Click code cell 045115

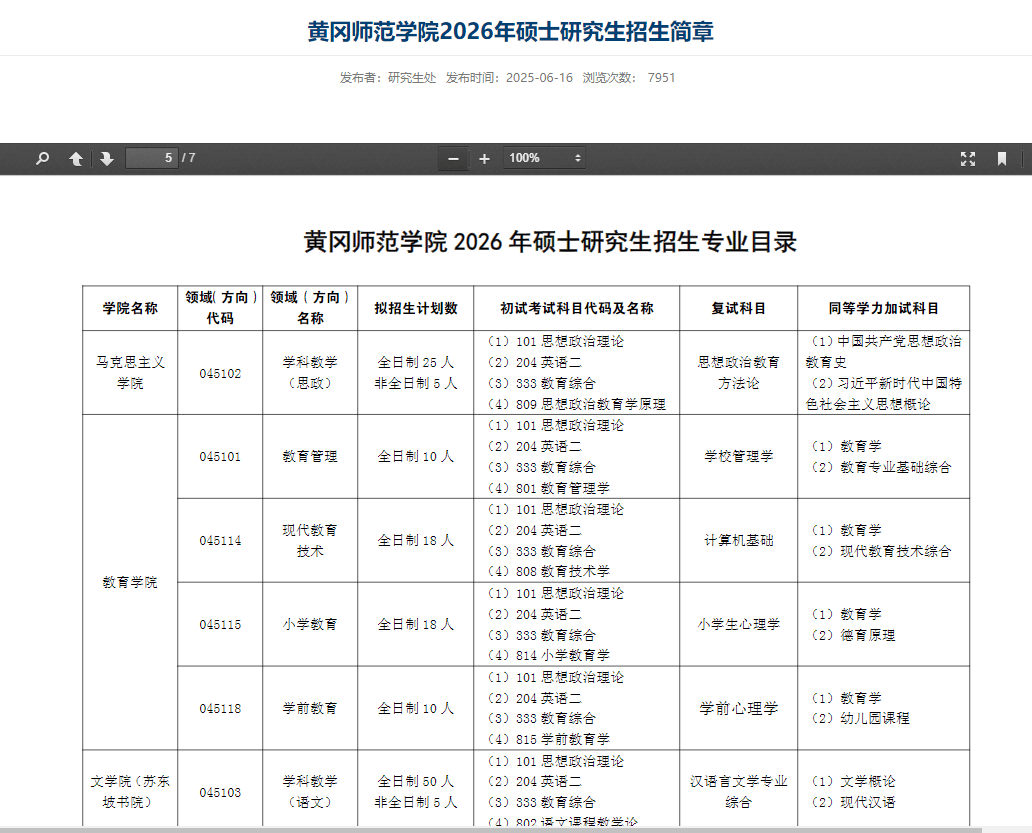[x=220, y=624]
